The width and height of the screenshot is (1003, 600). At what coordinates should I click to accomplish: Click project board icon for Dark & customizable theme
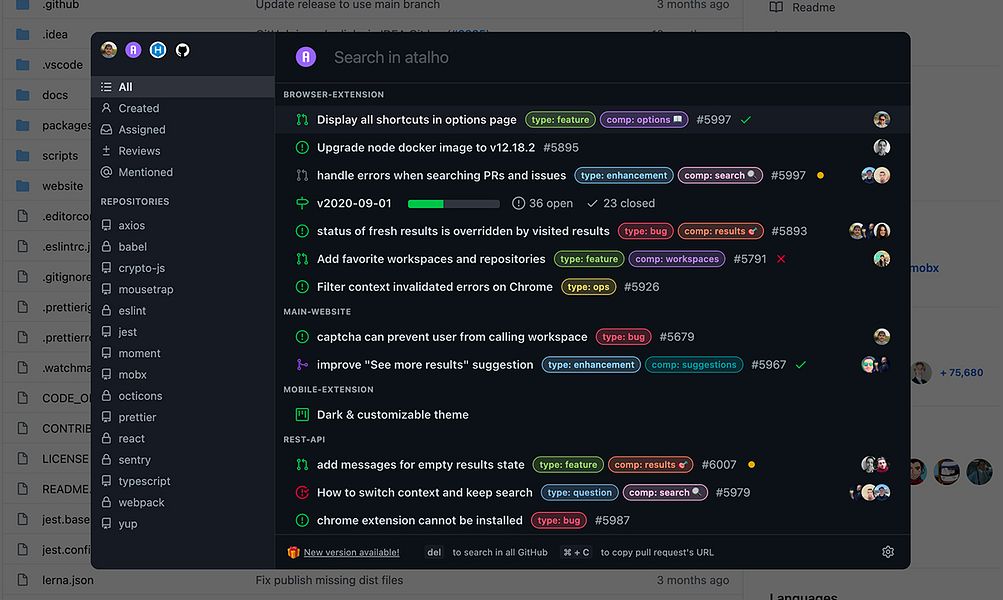tap(302, 414)
